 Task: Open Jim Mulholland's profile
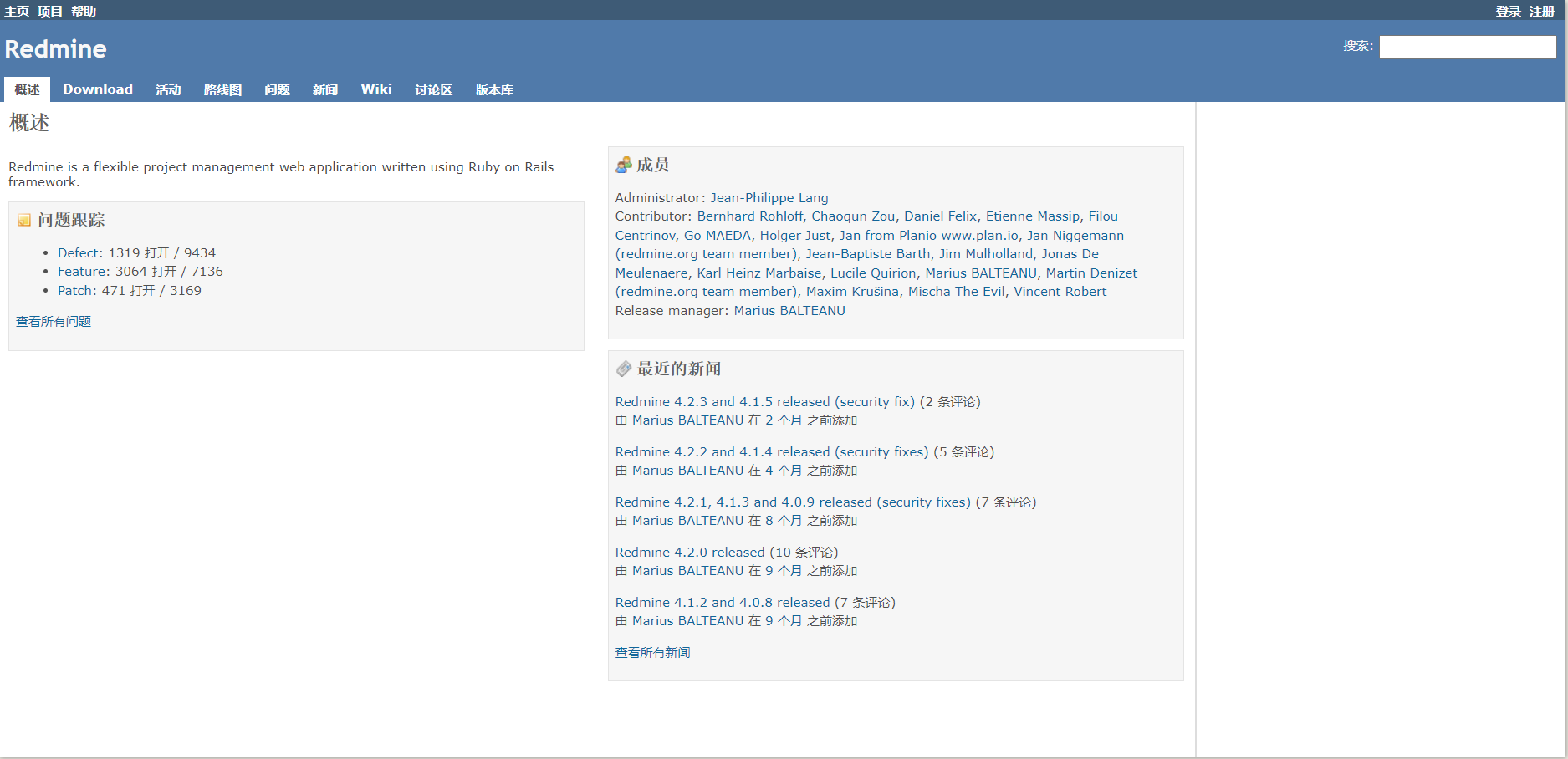[986, 253]
